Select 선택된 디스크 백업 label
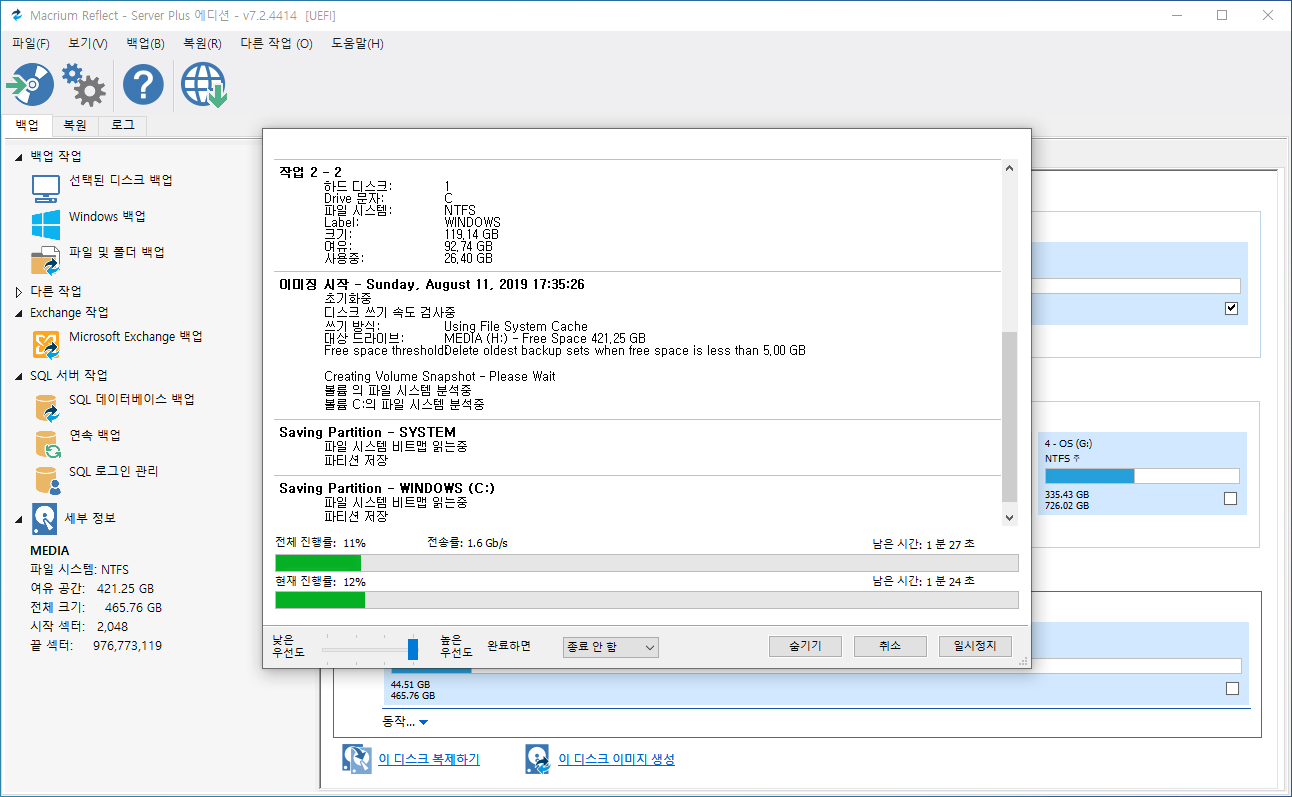 (121, 181)
